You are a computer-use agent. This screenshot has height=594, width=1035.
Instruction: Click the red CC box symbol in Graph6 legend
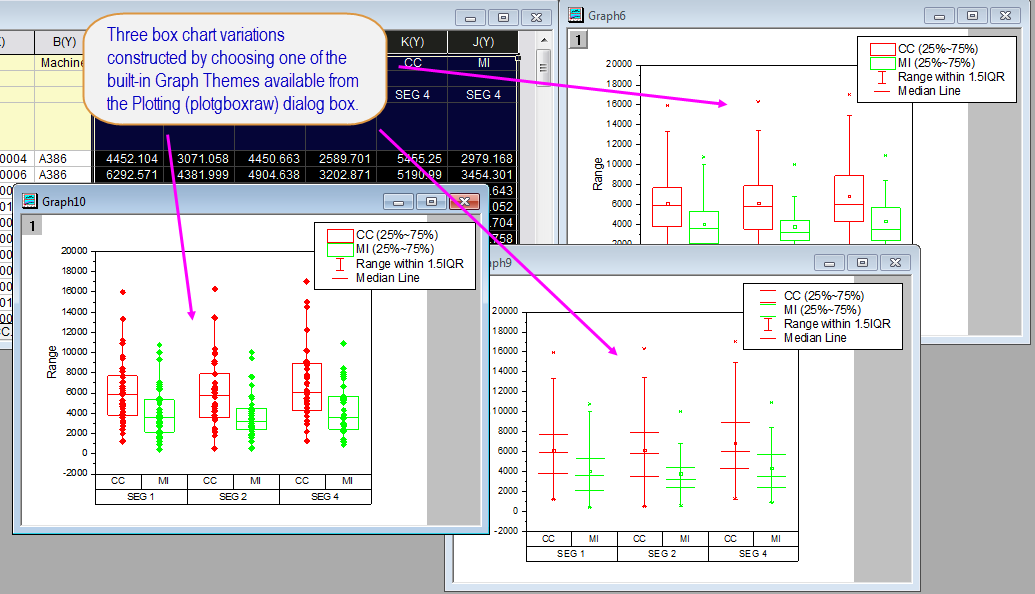[882, 48]
